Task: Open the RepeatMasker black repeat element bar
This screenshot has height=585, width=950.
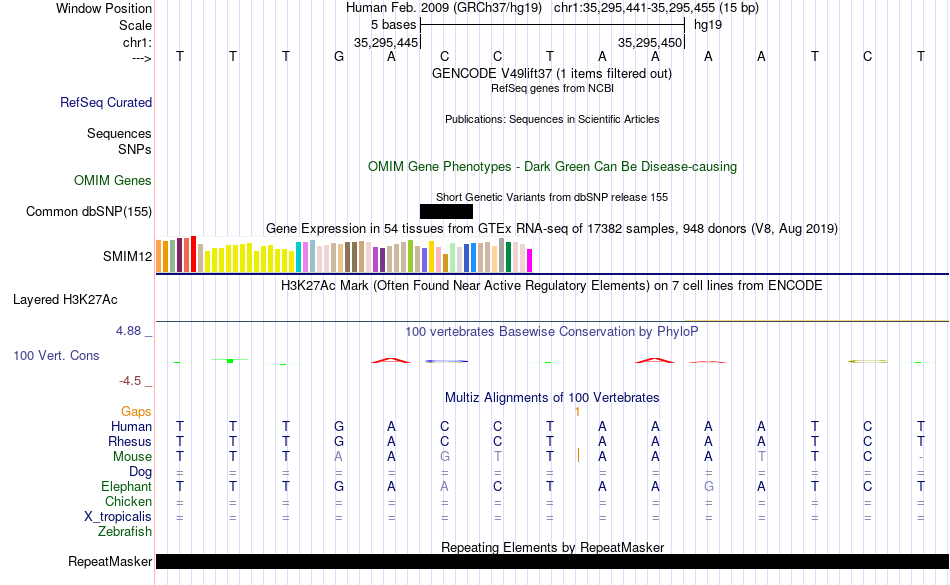Action: click(552, 561)
